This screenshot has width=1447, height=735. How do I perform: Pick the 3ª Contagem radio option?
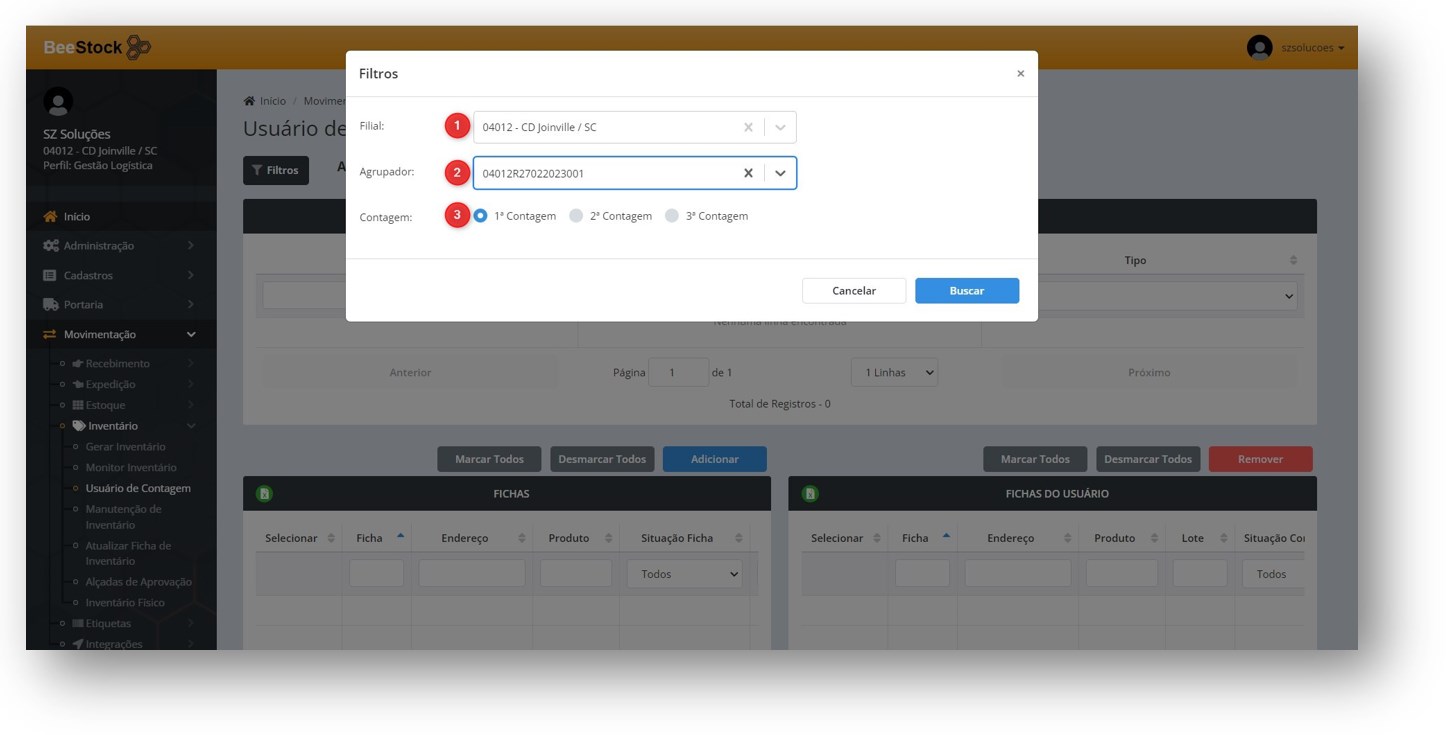(672, 216)
